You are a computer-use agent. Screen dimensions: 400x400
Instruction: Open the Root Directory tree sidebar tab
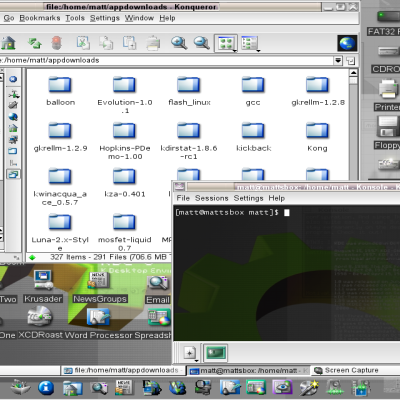(x=13, y=163)
